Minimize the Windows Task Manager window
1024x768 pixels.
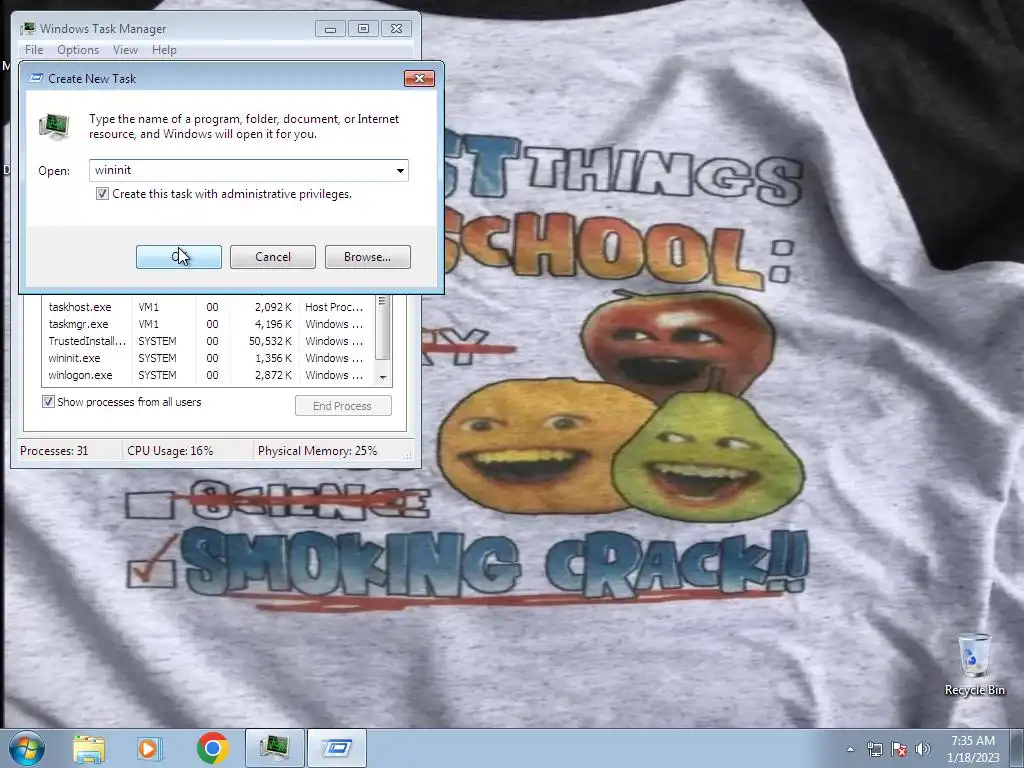[x=330, y=29]
